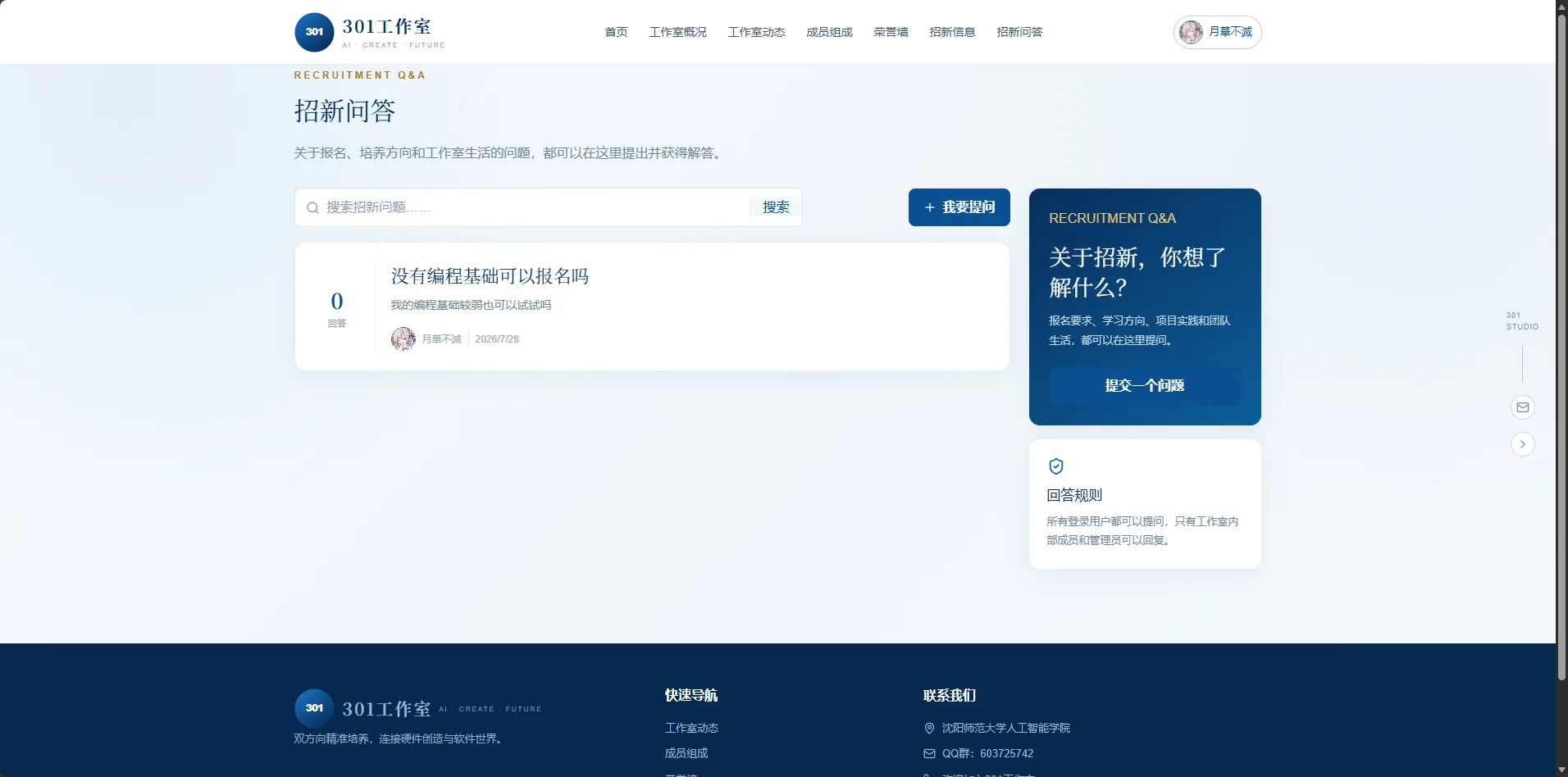Screen dimensions: 1568x777
Task: Open question 没有编程基础可以报名吗
Action: (490, 276)
